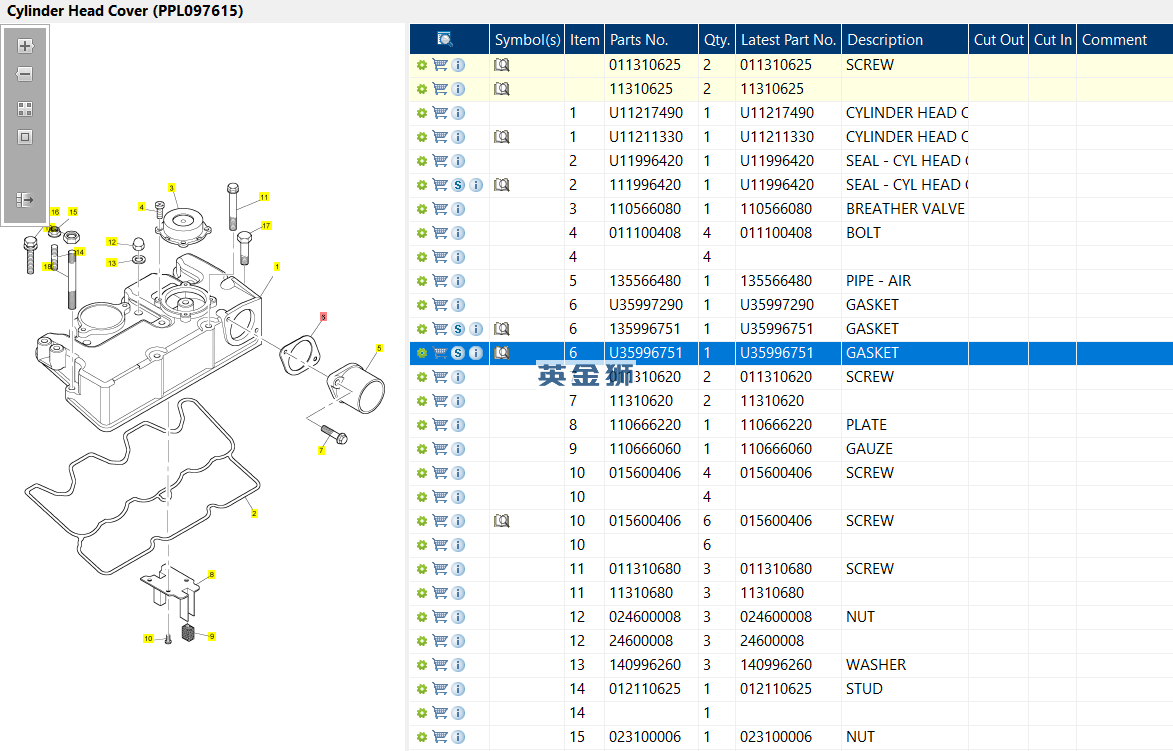Sort by Symbol(s) column header

tap(527, 40)
